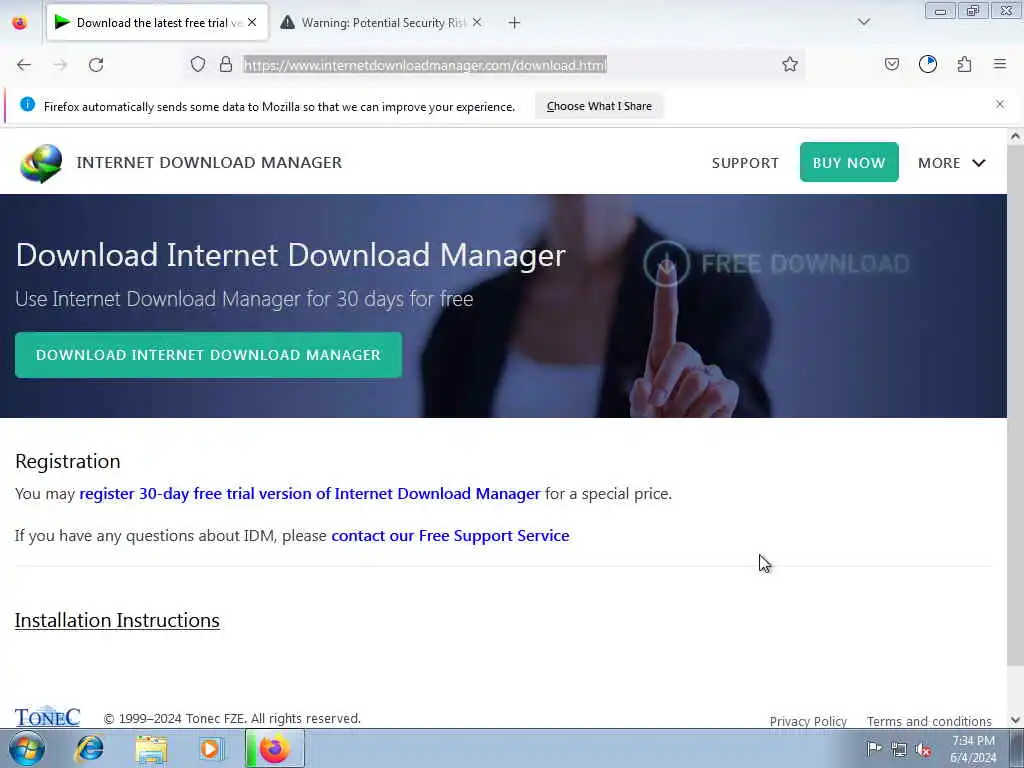Click the Registration heading text

(68, 461)
